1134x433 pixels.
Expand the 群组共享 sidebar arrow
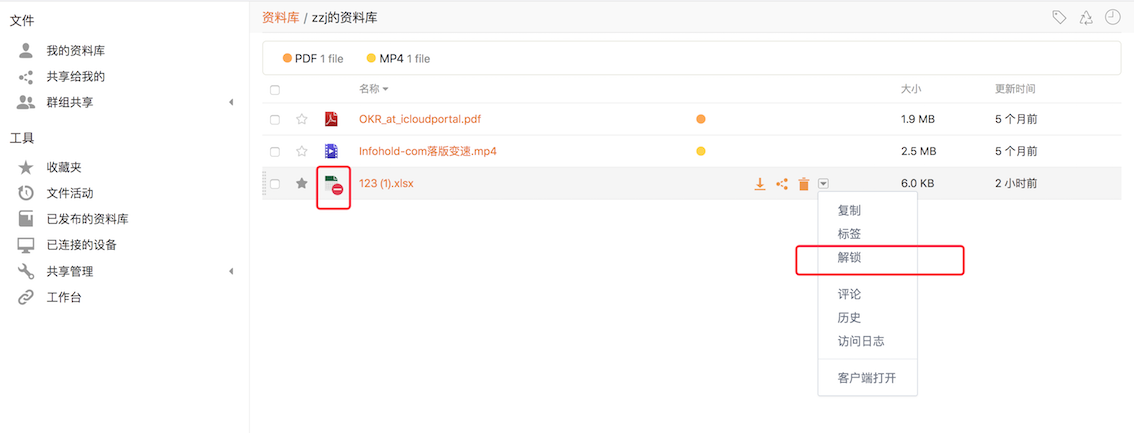[x=231, y=103]
